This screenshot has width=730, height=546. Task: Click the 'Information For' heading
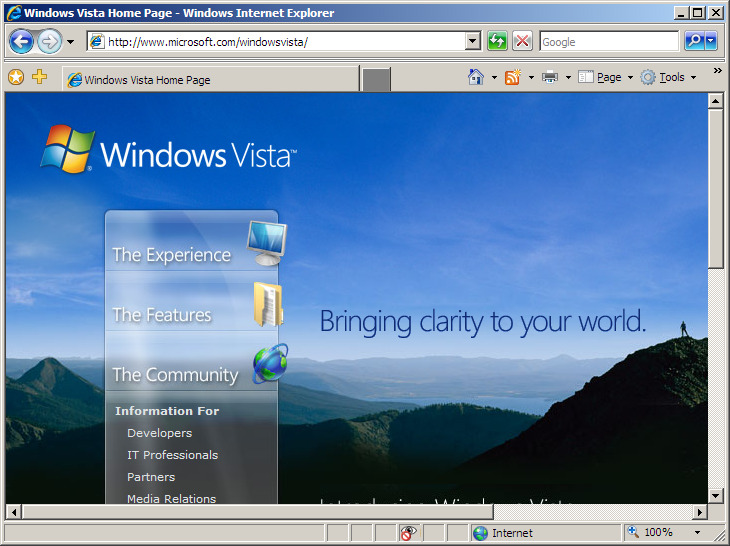coord(167,411)
